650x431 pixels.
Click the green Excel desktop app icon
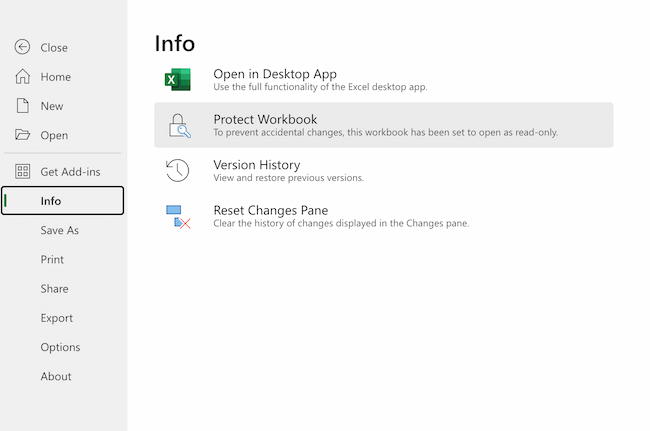click(178, 80)
